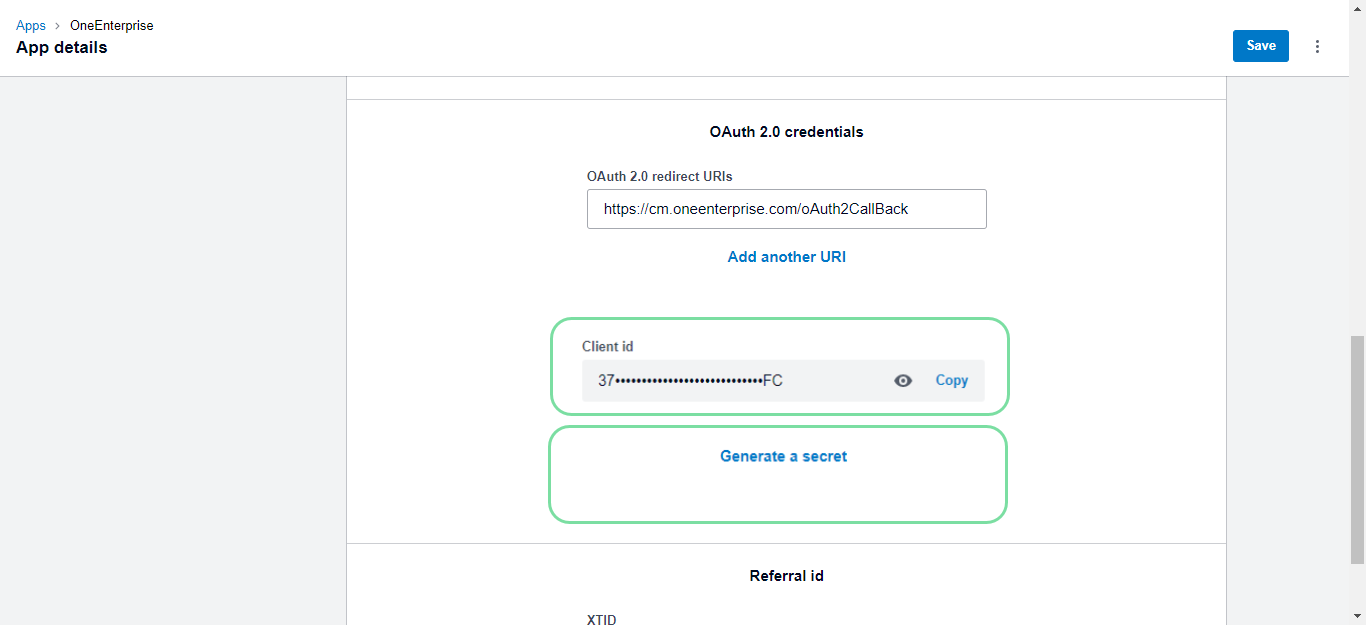
Task: Click the OAuth 2.0 credentials heading
Action: pyautogui.click(x=786, y=132)
